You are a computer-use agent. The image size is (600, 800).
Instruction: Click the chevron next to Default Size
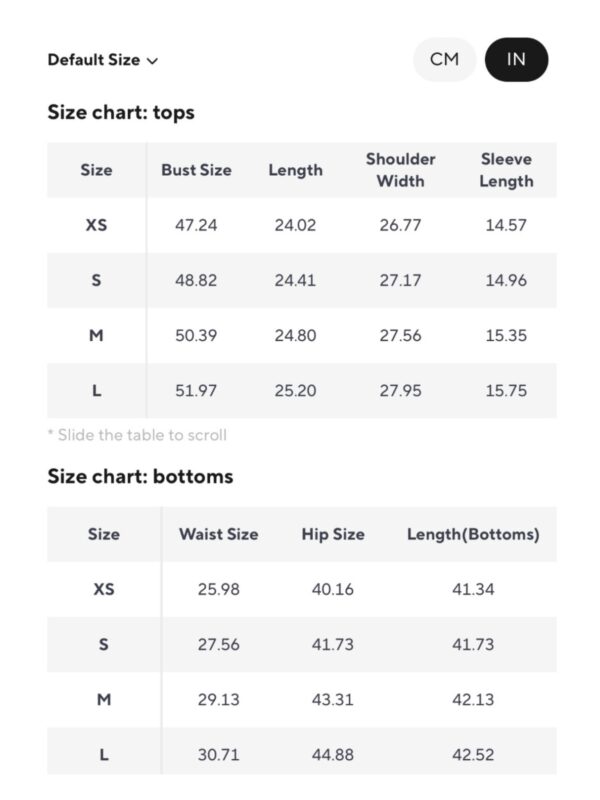pos(153,61)
